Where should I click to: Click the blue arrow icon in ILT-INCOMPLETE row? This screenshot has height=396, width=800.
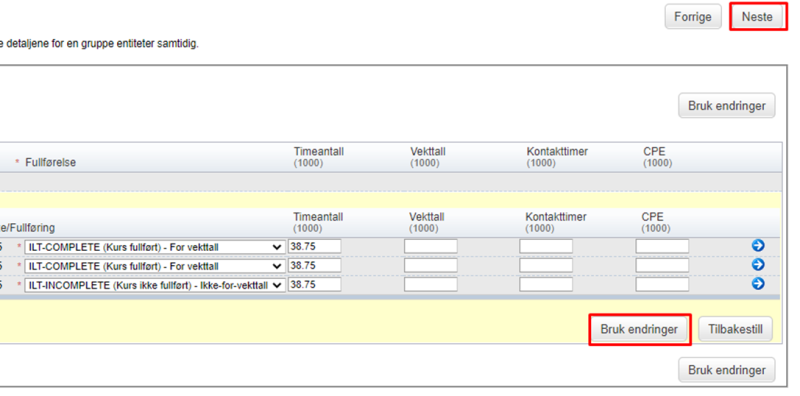coord(758,284)
